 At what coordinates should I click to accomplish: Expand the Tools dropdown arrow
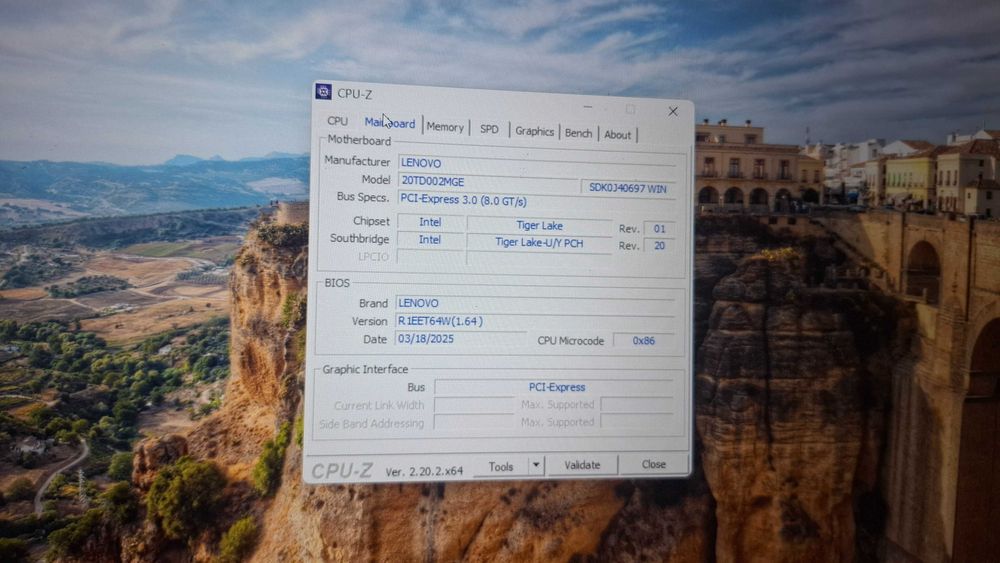(536, 466)
